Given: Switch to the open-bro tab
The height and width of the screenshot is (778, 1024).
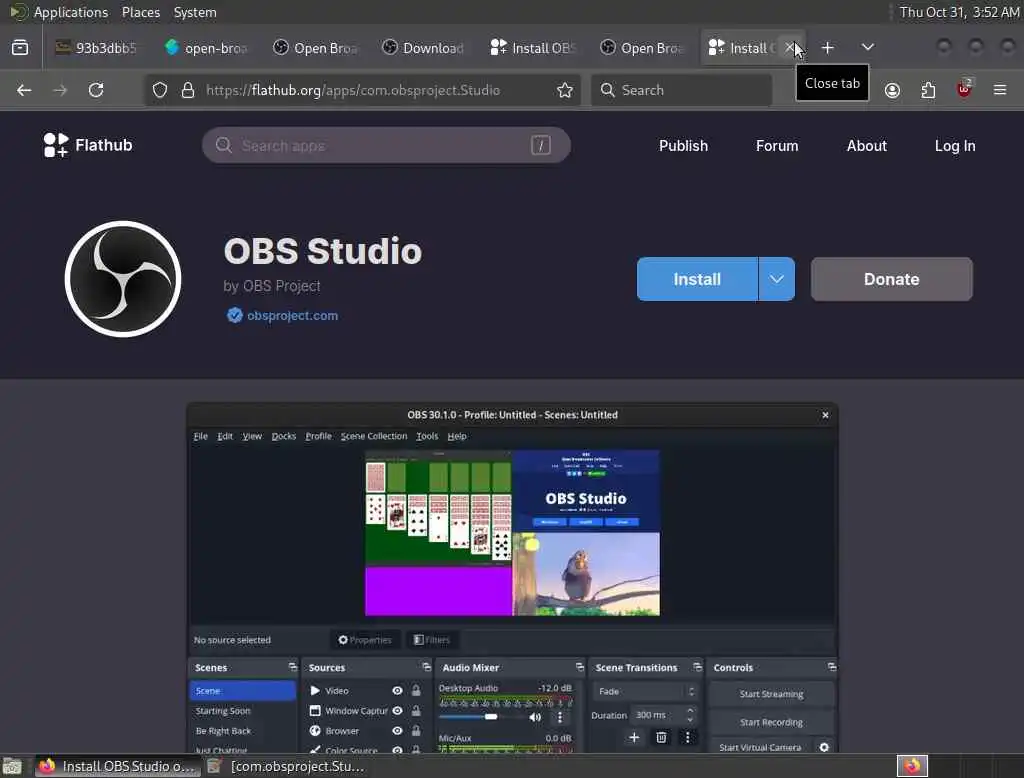Looking at the screenshot, I should pyautogui.click(x=206, y=48).
